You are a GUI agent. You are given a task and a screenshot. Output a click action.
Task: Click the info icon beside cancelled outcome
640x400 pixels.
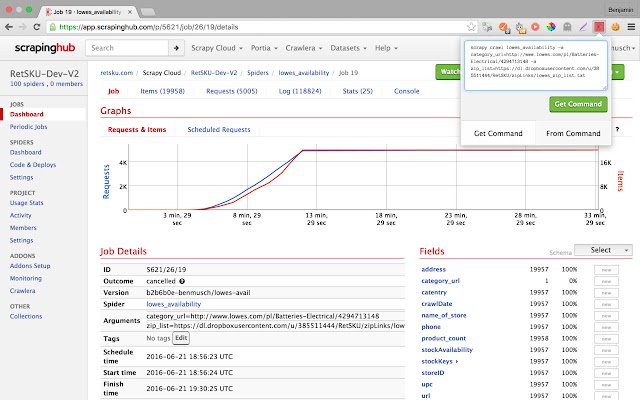tap(182, 281)
